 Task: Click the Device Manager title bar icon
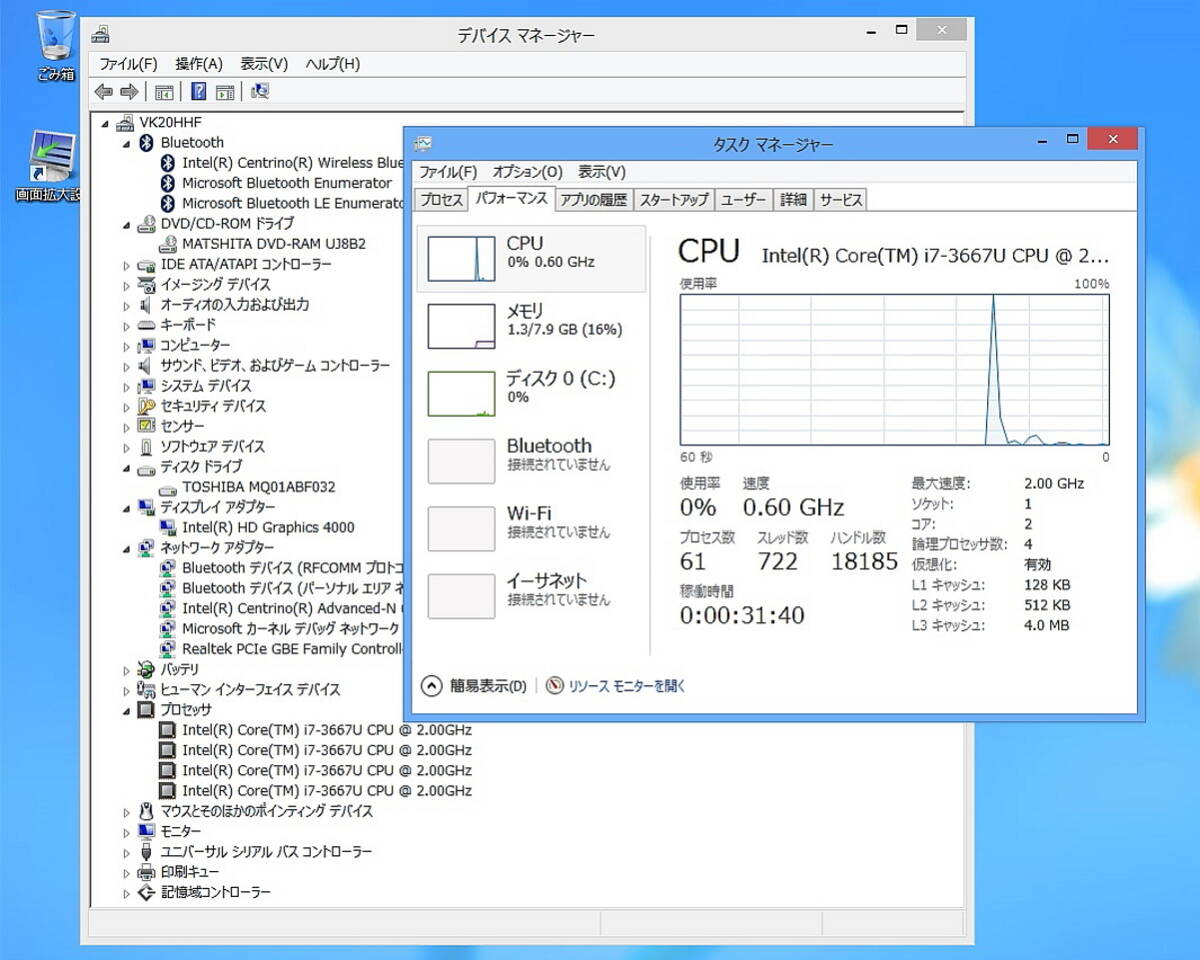click(x=101, y=34)
